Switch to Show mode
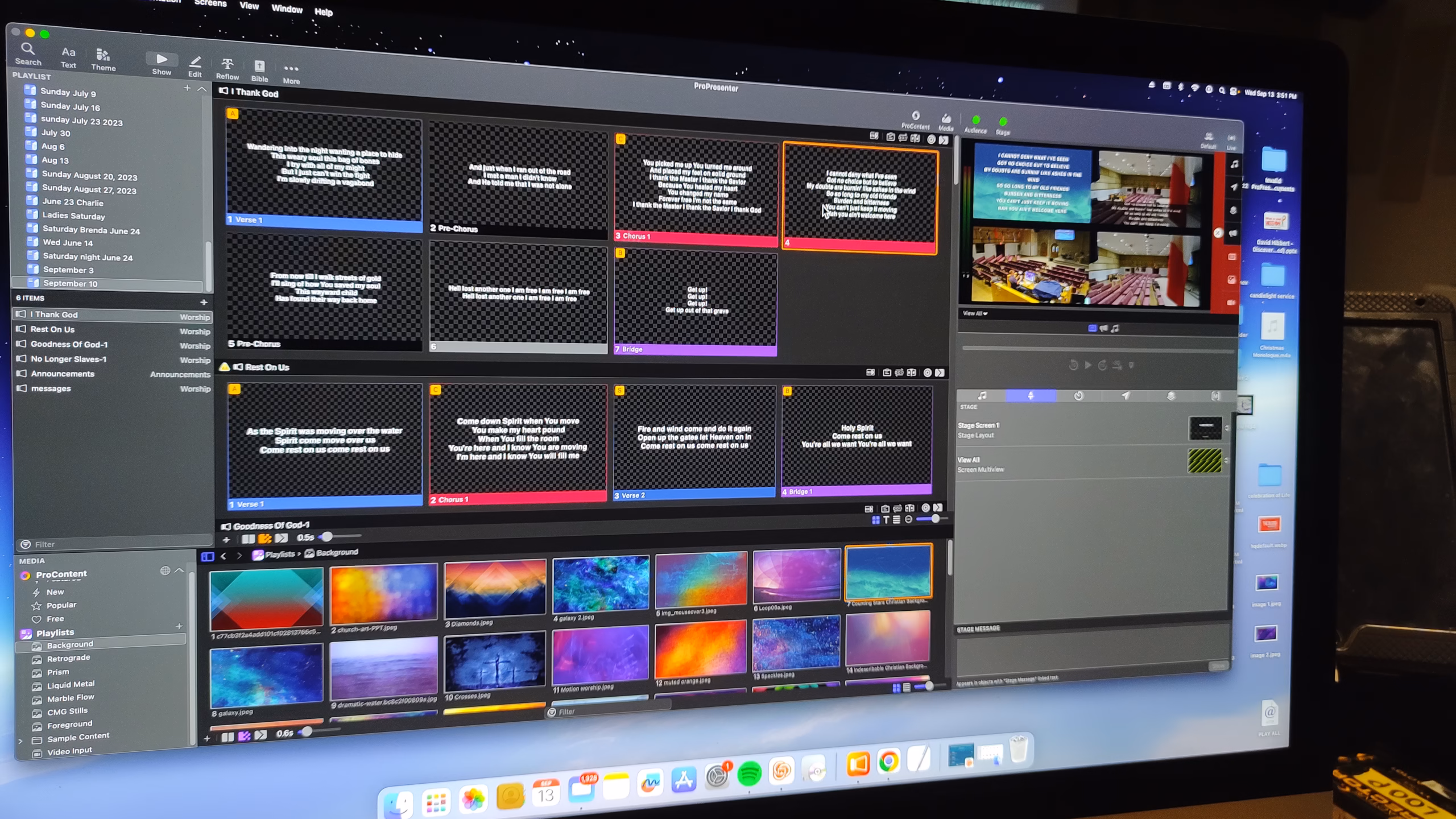The width and height of the screenshot is (1456, 819). coord(162,64)
